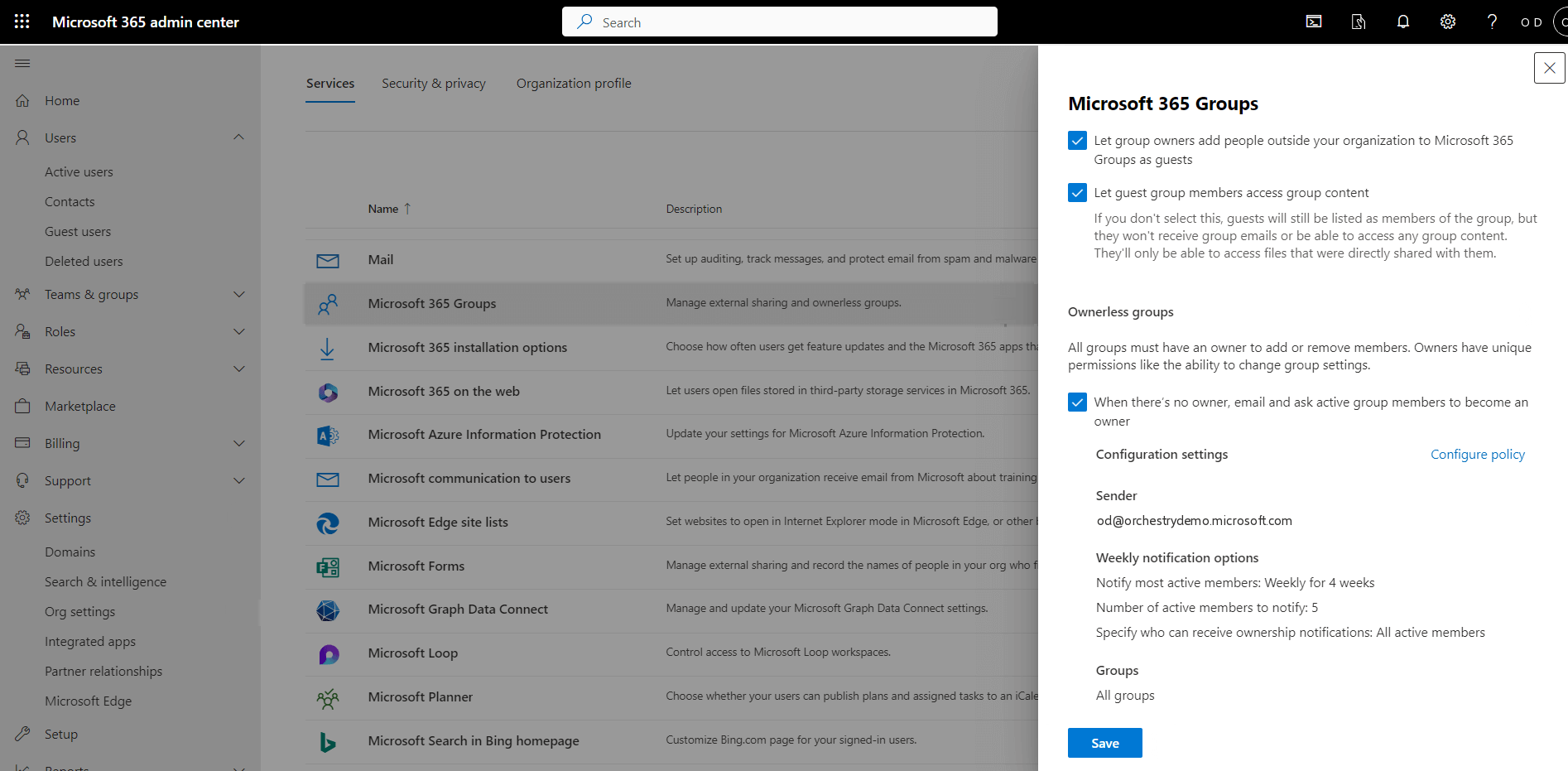
Task: Open settings gear in top bar
Action: pos(1448,22)
